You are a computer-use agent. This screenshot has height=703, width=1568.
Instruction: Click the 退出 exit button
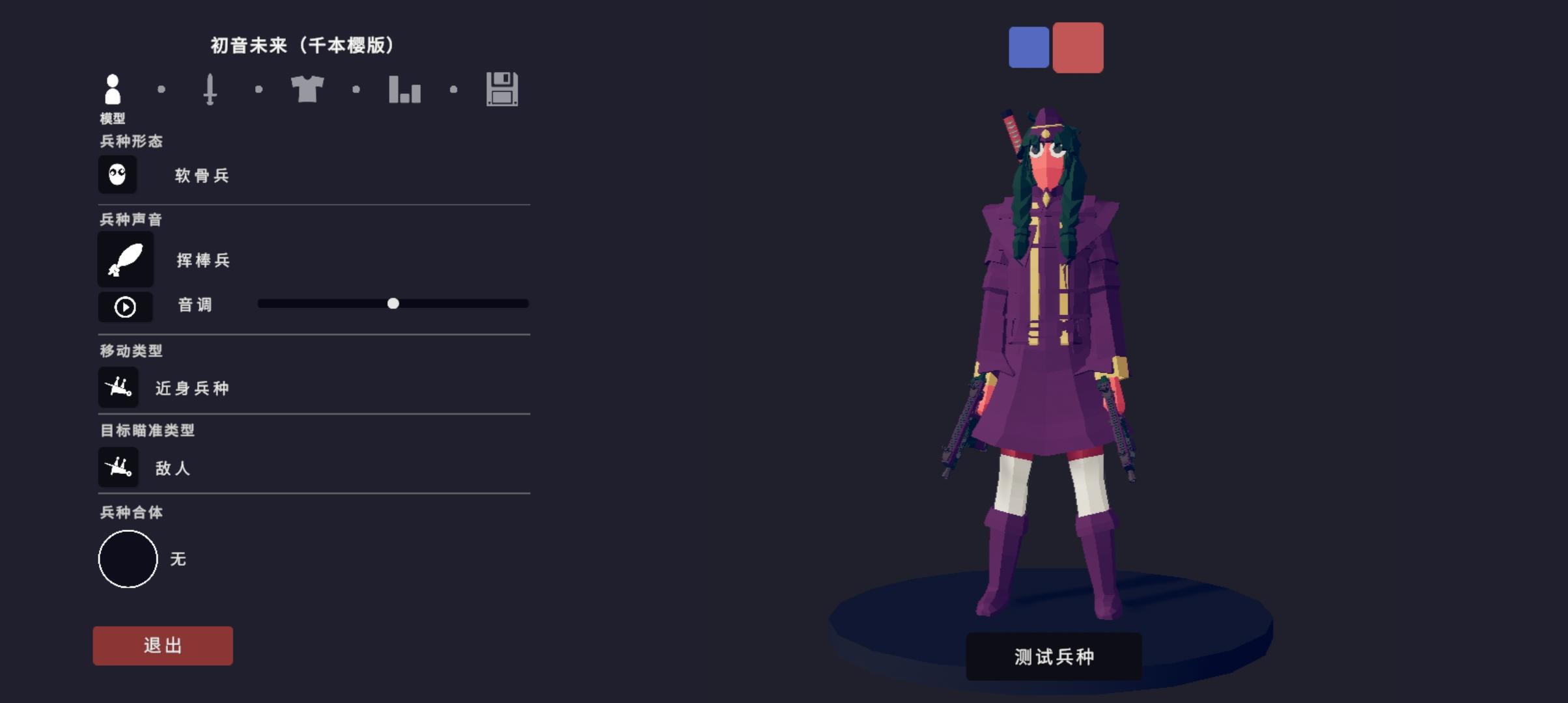[163, 646]
